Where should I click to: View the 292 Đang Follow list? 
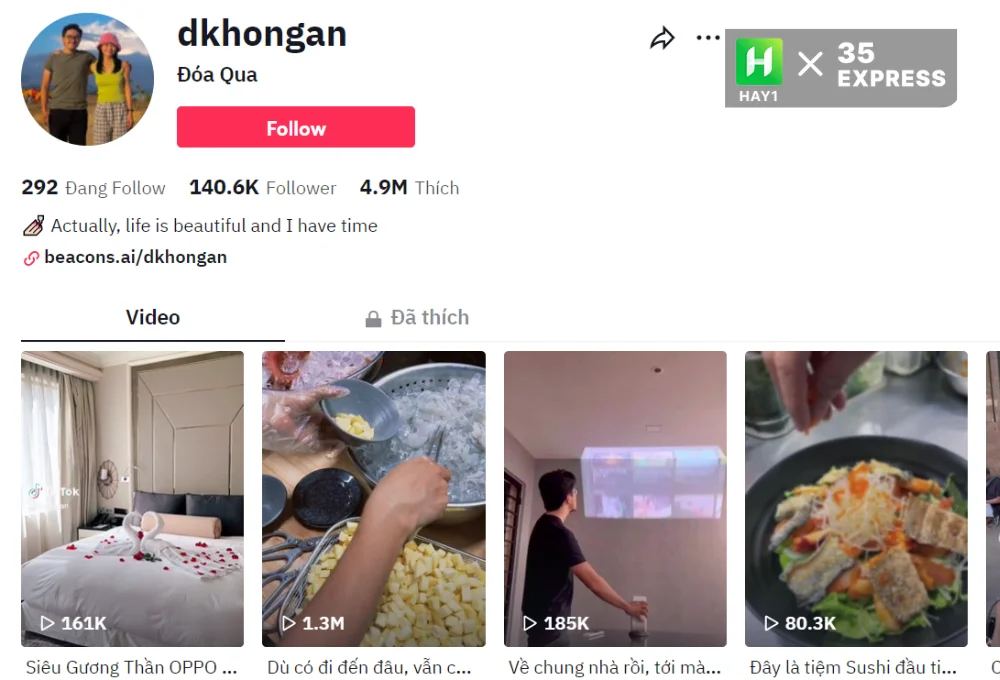[x=93, y=188]
